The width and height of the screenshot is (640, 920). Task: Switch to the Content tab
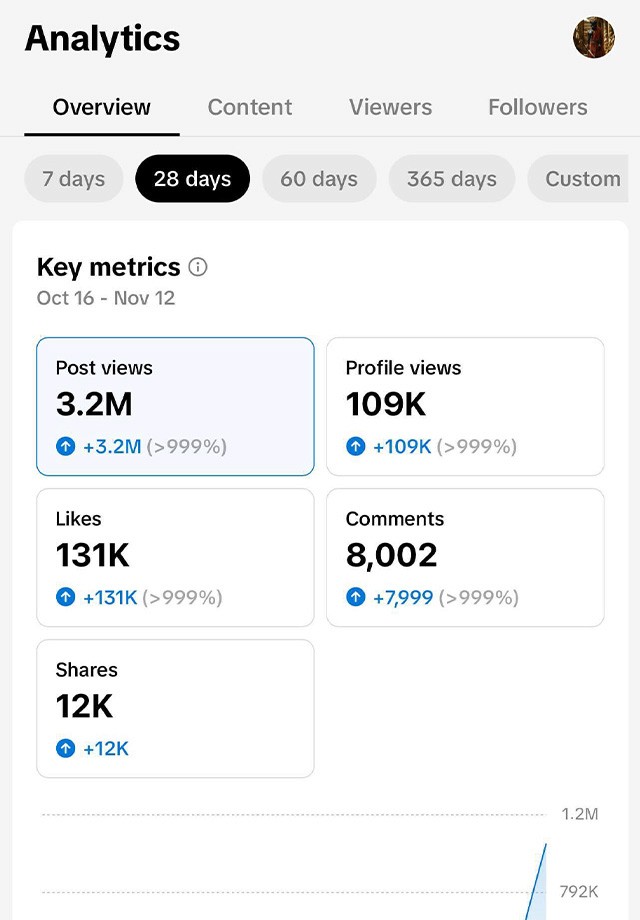pos(250,107)
